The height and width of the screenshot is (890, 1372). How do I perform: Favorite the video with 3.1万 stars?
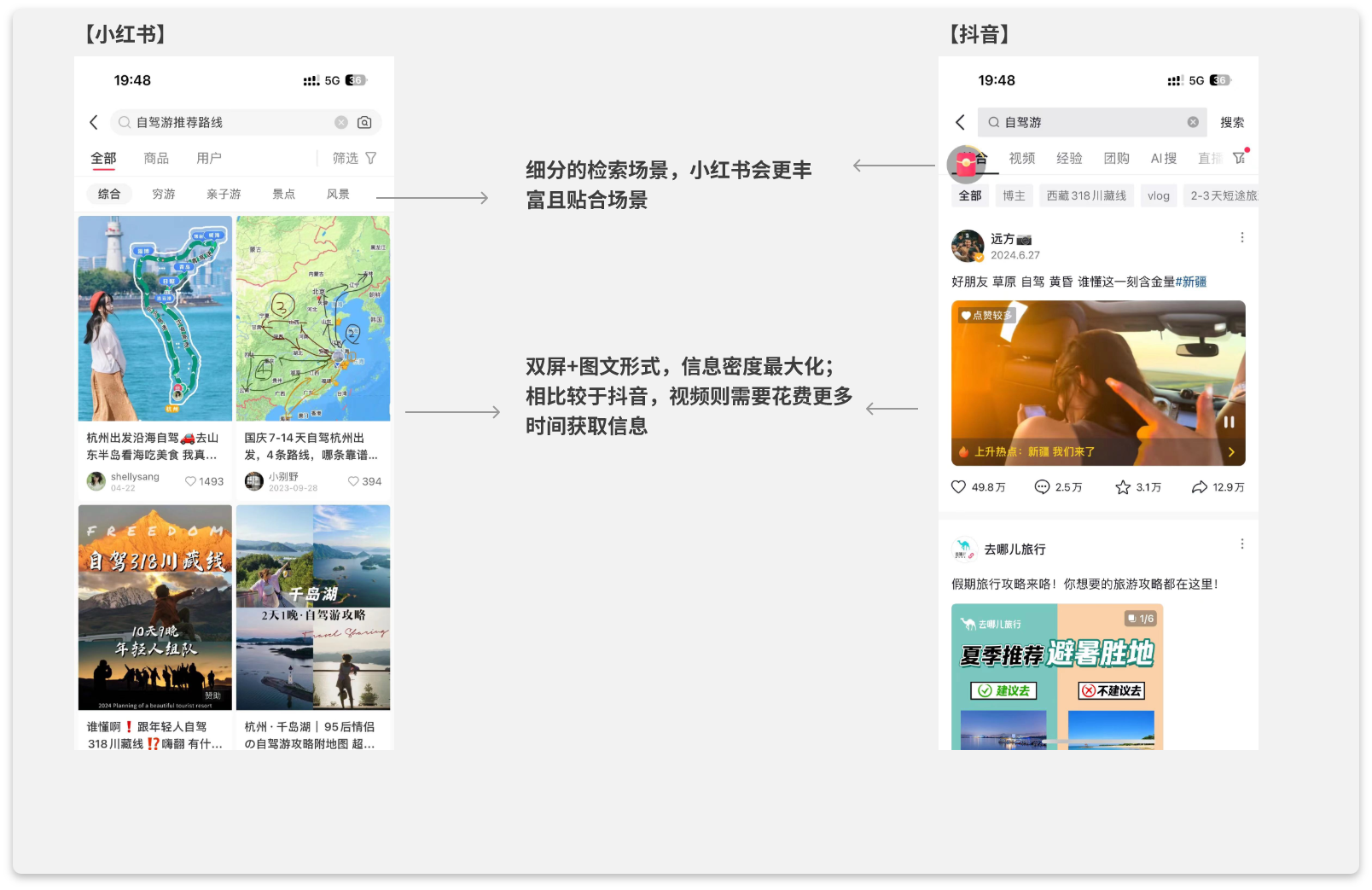pos(1123,486)
